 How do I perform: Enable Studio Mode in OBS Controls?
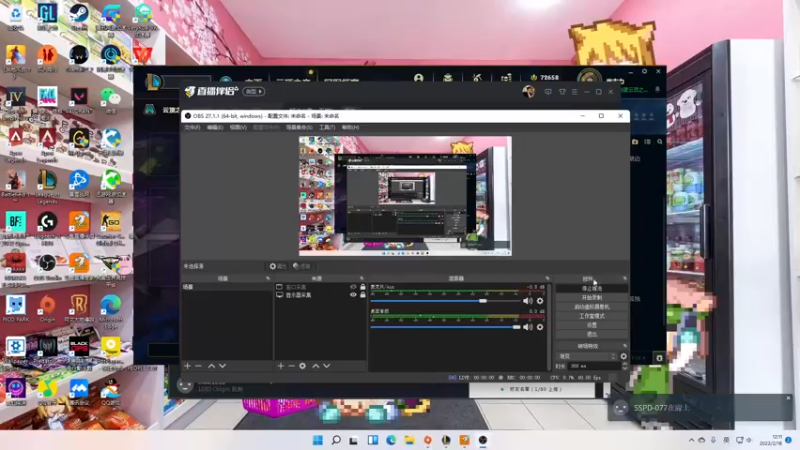pos(592,316)
